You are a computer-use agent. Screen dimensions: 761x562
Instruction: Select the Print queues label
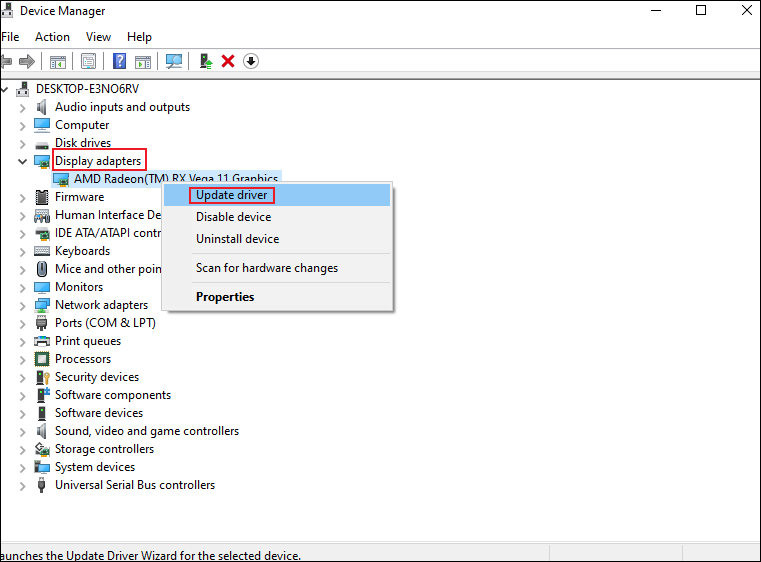click(x=88, y=341)
